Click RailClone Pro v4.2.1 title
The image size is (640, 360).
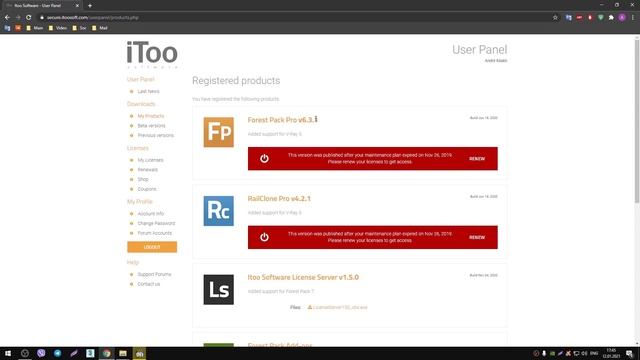click(x=279, y=199)
